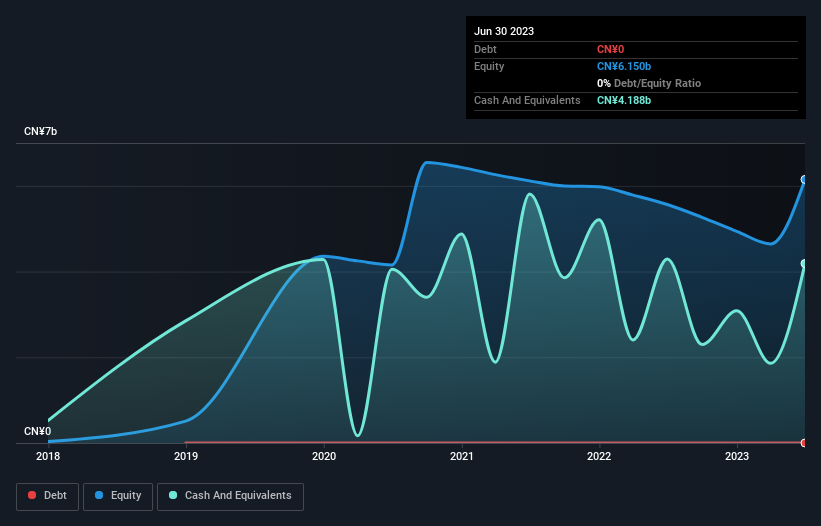Click the Jun 30 2023 tooltip date
This screenshot has width=821, height=526.
tap(504, 31)
